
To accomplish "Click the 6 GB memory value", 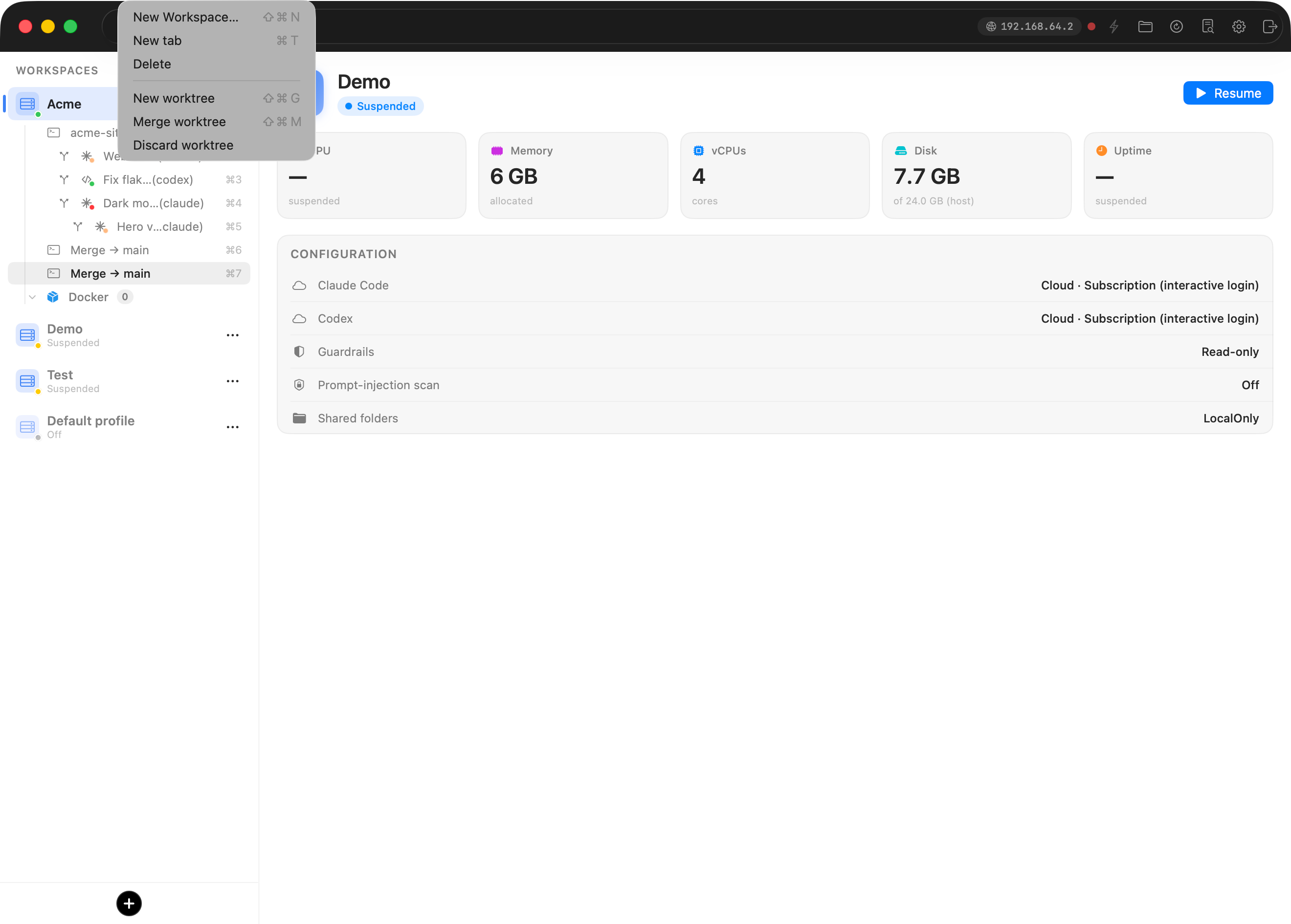I will [x=514, y=176].
